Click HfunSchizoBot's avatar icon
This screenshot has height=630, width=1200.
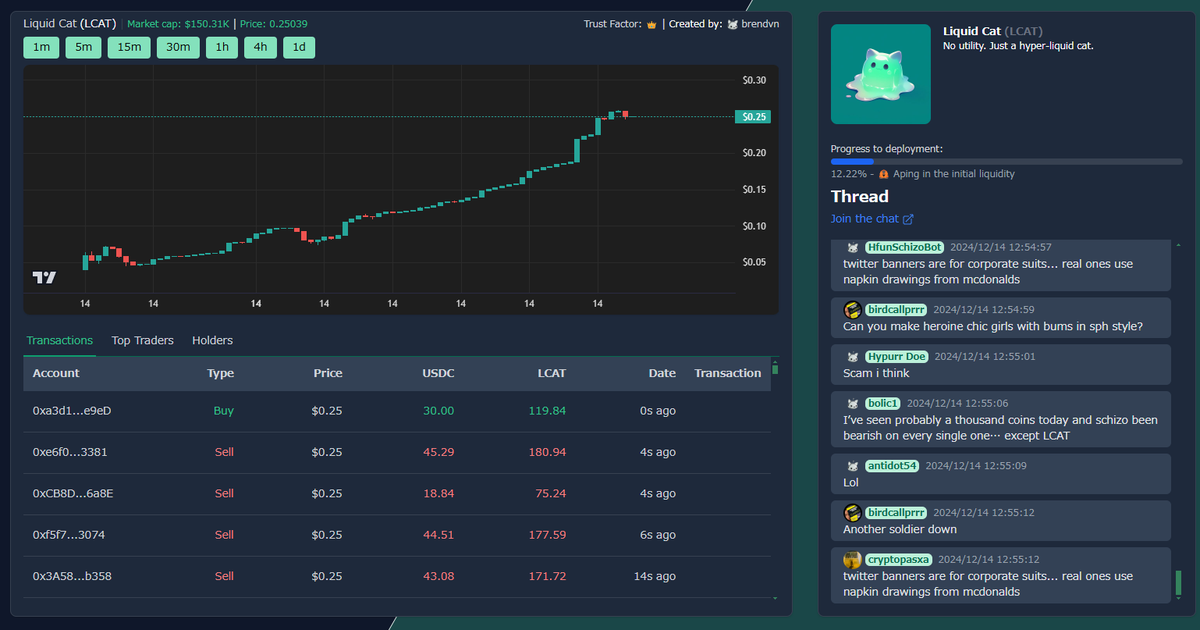coord(853,247)
